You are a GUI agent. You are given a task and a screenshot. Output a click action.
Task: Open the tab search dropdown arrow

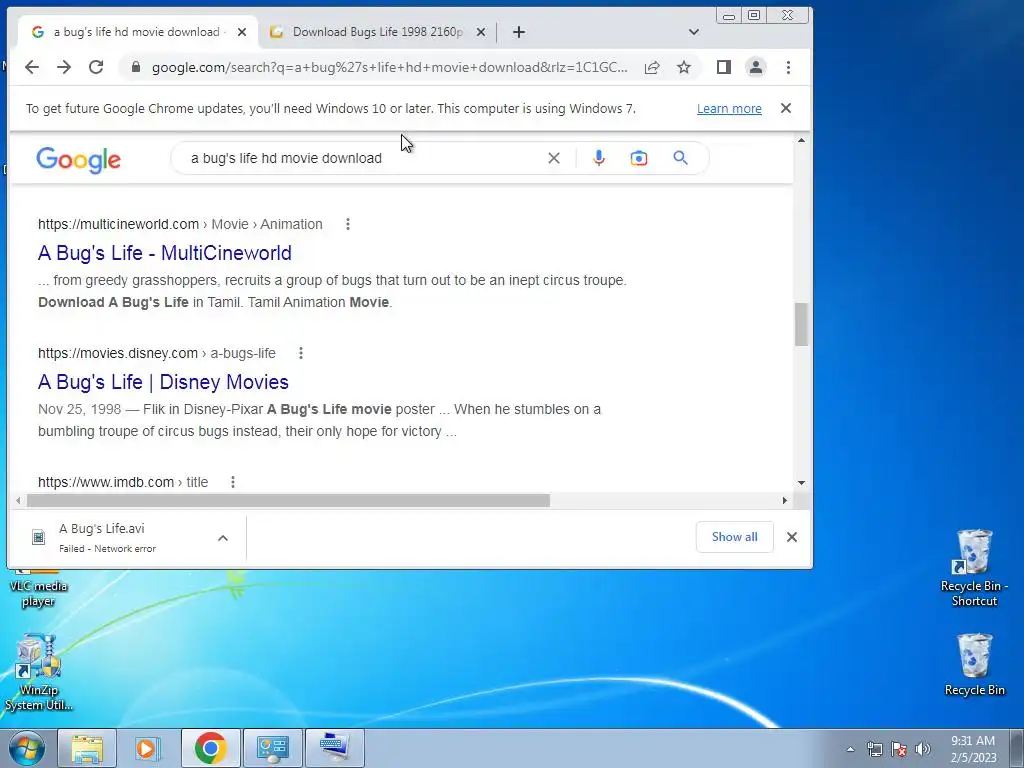(694, 32)
